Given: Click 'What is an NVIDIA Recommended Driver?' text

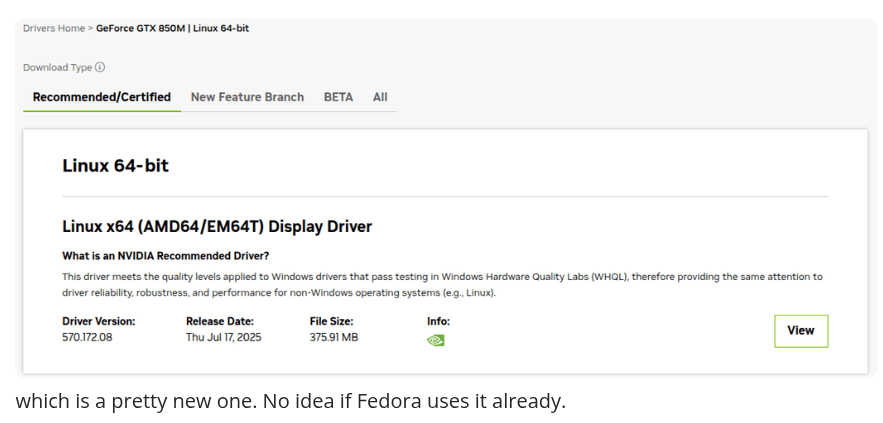Looking at the screenshot, I should pyautogui.click(x=166, y=256).
